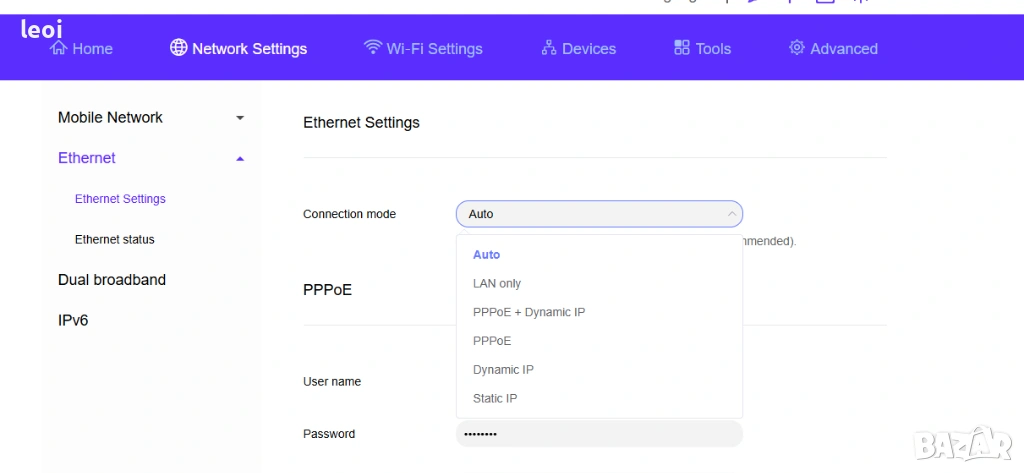The width and height of the screenshot is (1024, 473).
Task: Click the Advanced gear icon
Action: pyautogui.click(x=797, y=47)
